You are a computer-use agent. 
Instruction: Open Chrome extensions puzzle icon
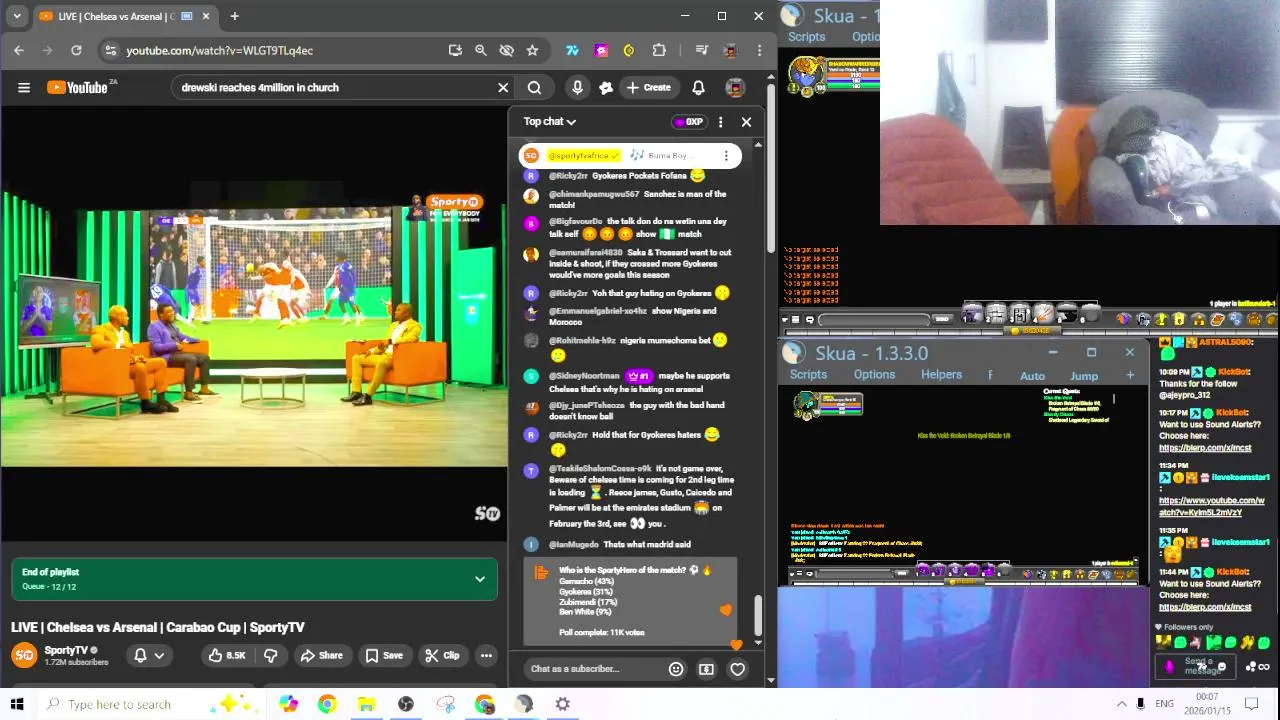point(659,50)
